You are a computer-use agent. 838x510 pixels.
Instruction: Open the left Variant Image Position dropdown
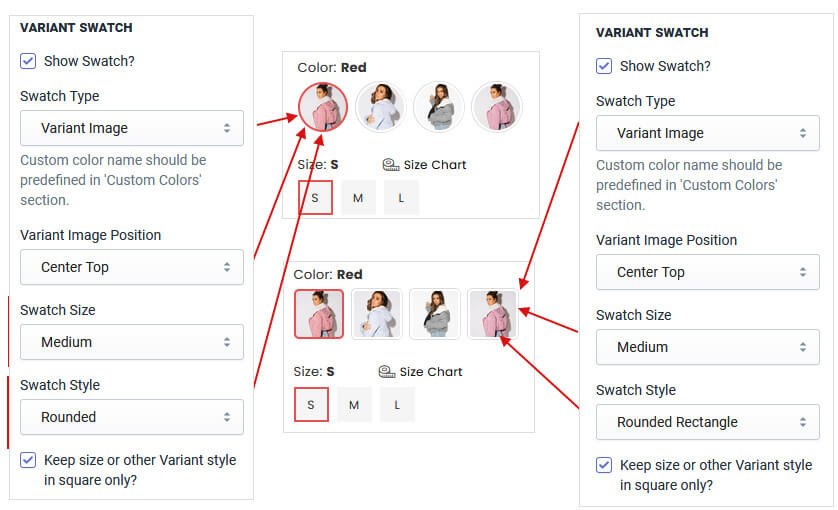point(132,267)
